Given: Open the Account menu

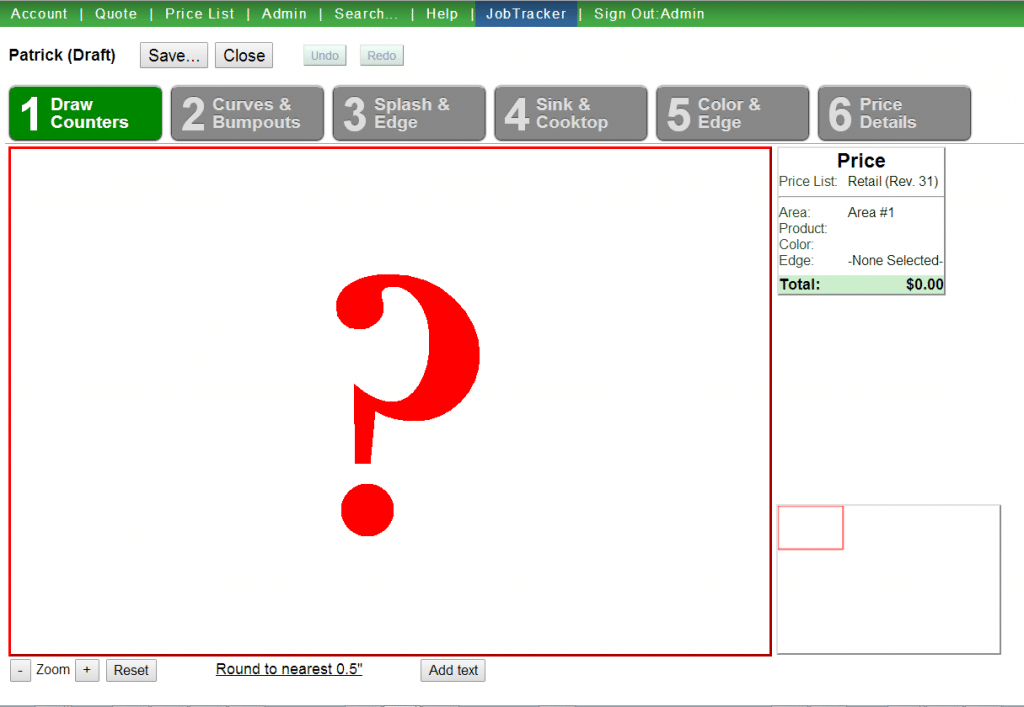Looking at the screenshot, I should click(39, 13).
